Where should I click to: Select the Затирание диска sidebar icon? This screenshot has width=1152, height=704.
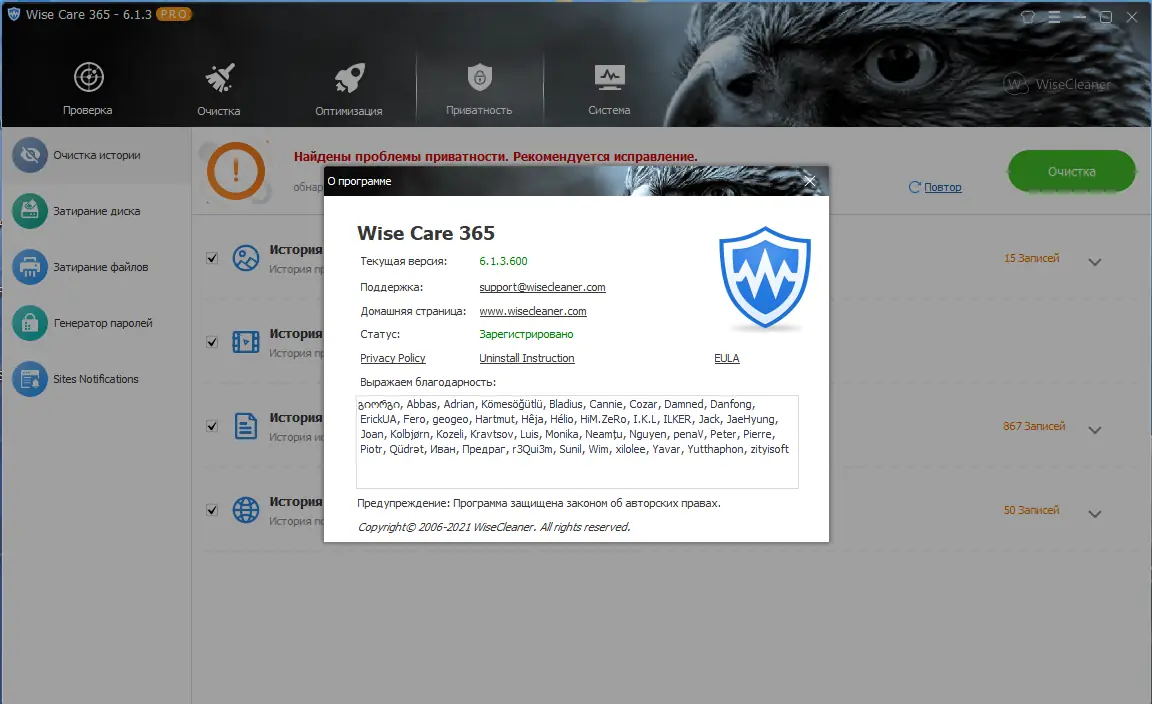[x=30, y=211]
